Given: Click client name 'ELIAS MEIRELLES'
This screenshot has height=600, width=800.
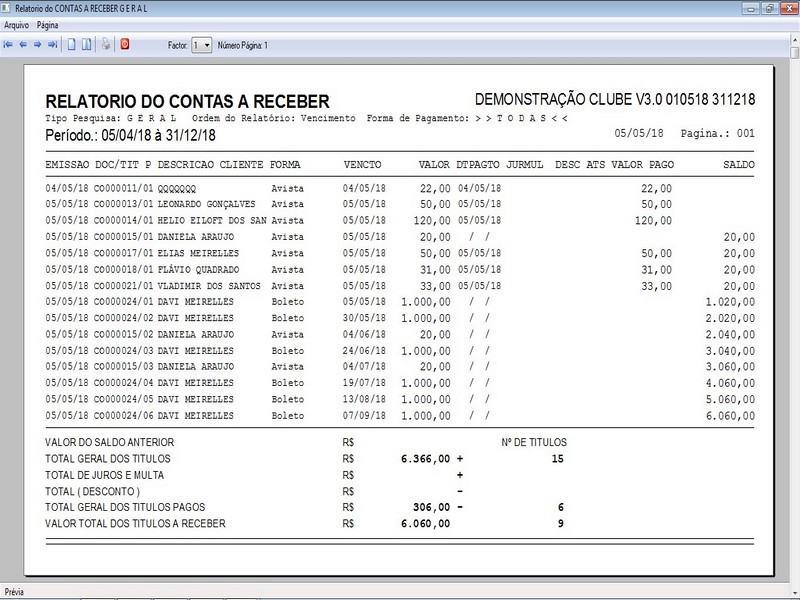Looking at the screenshot, I should (x=198, y=253).
